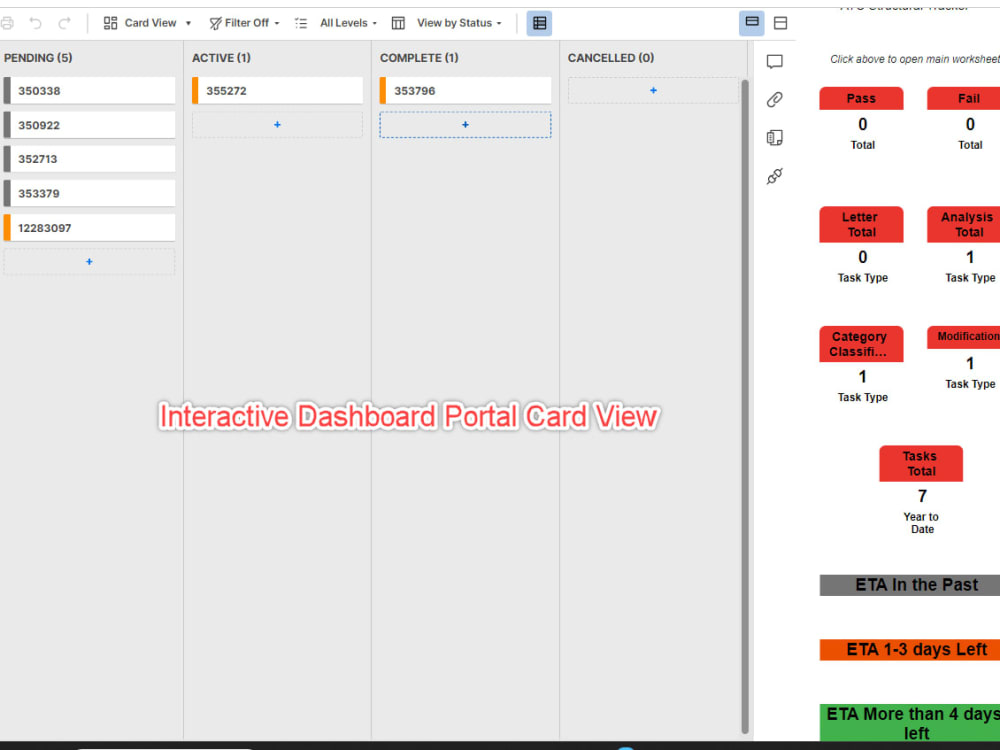1000x750 pixels.
Task: Click the Tasks Total button showing 7
Action: (920, 463)
